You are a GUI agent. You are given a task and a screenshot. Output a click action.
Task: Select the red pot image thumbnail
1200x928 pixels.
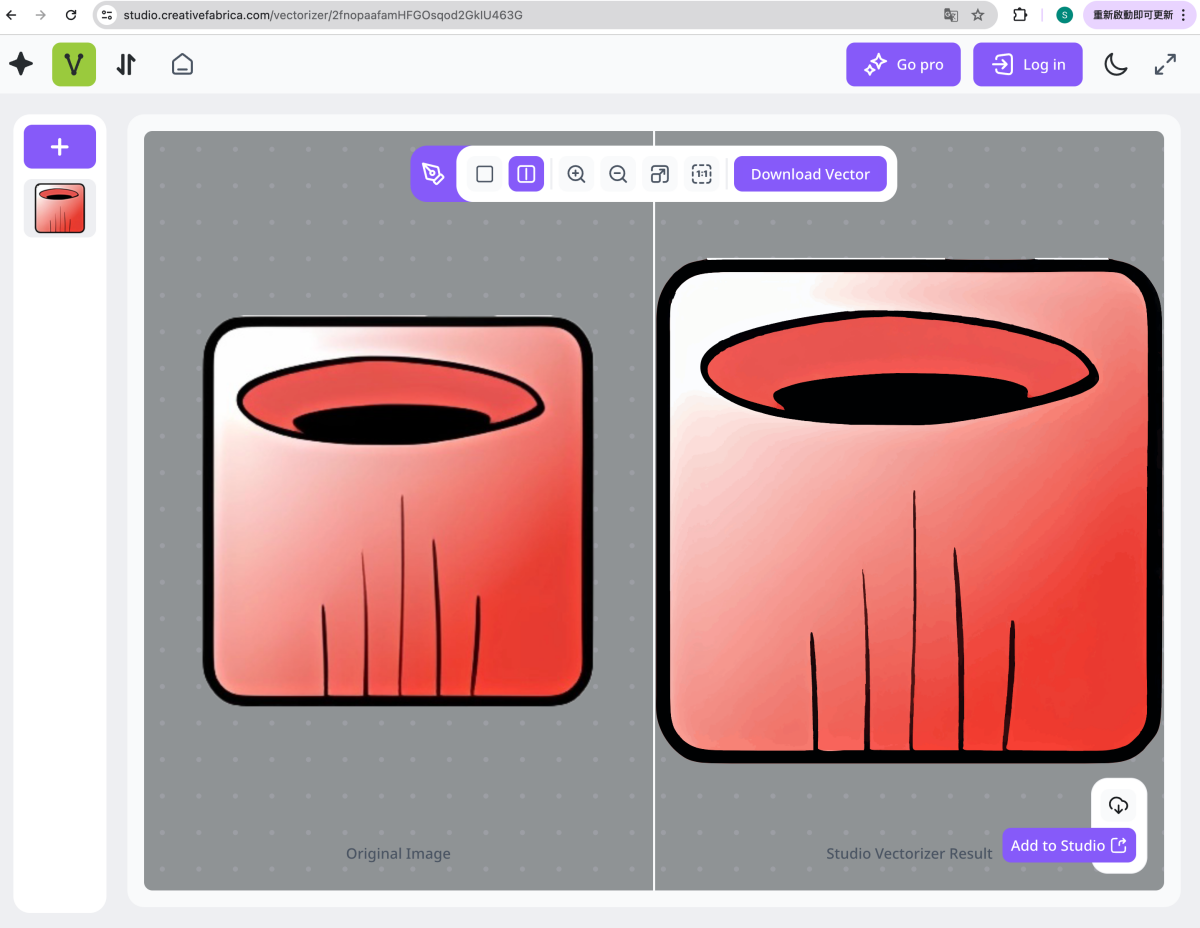click(60, 208)
